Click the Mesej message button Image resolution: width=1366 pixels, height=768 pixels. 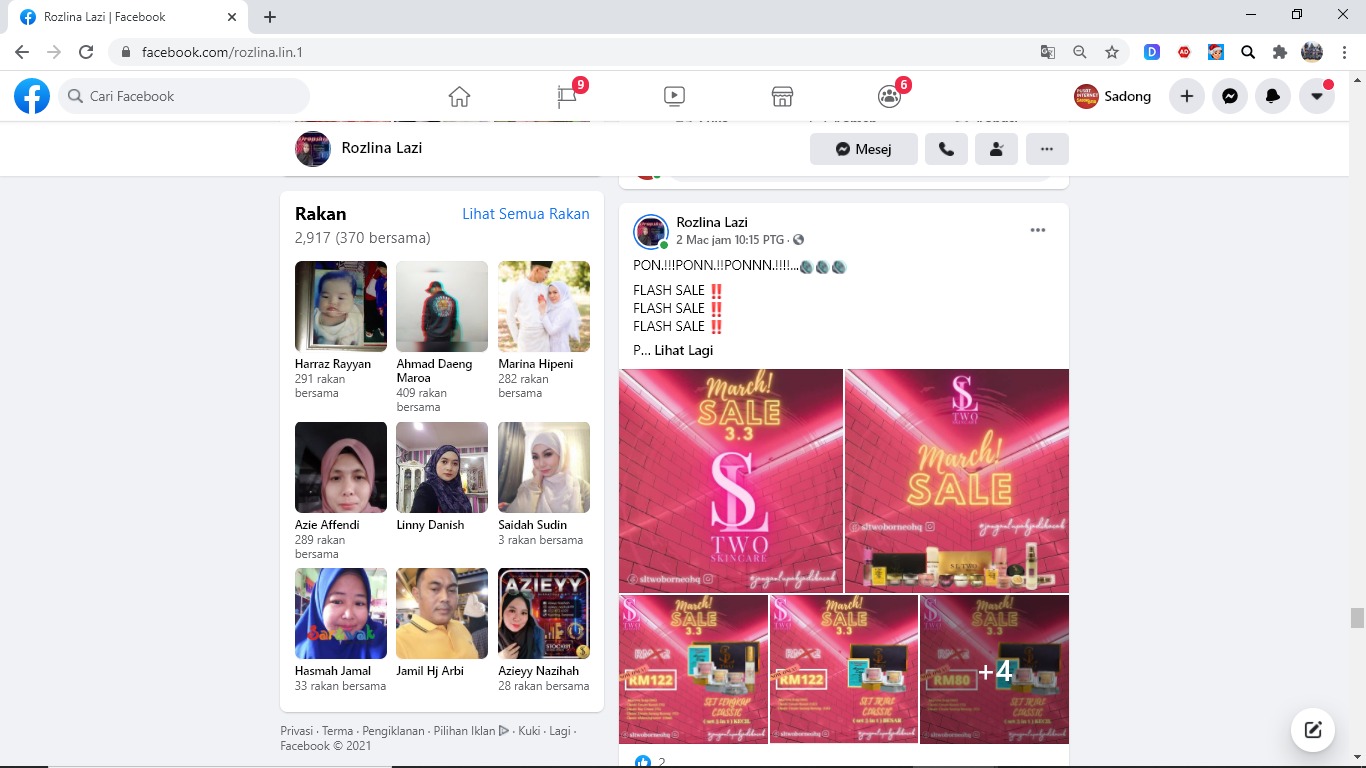click(x=863, y=149)
